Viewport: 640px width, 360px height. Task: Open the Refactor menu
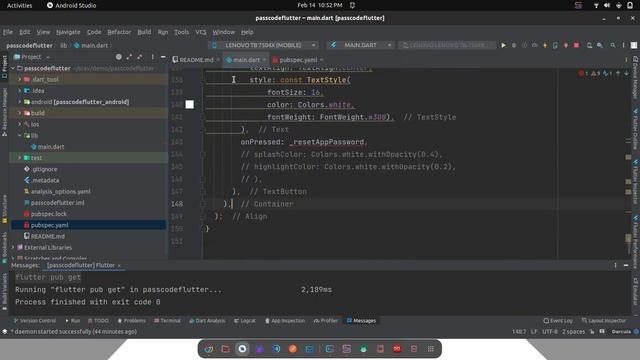(119, 32)
